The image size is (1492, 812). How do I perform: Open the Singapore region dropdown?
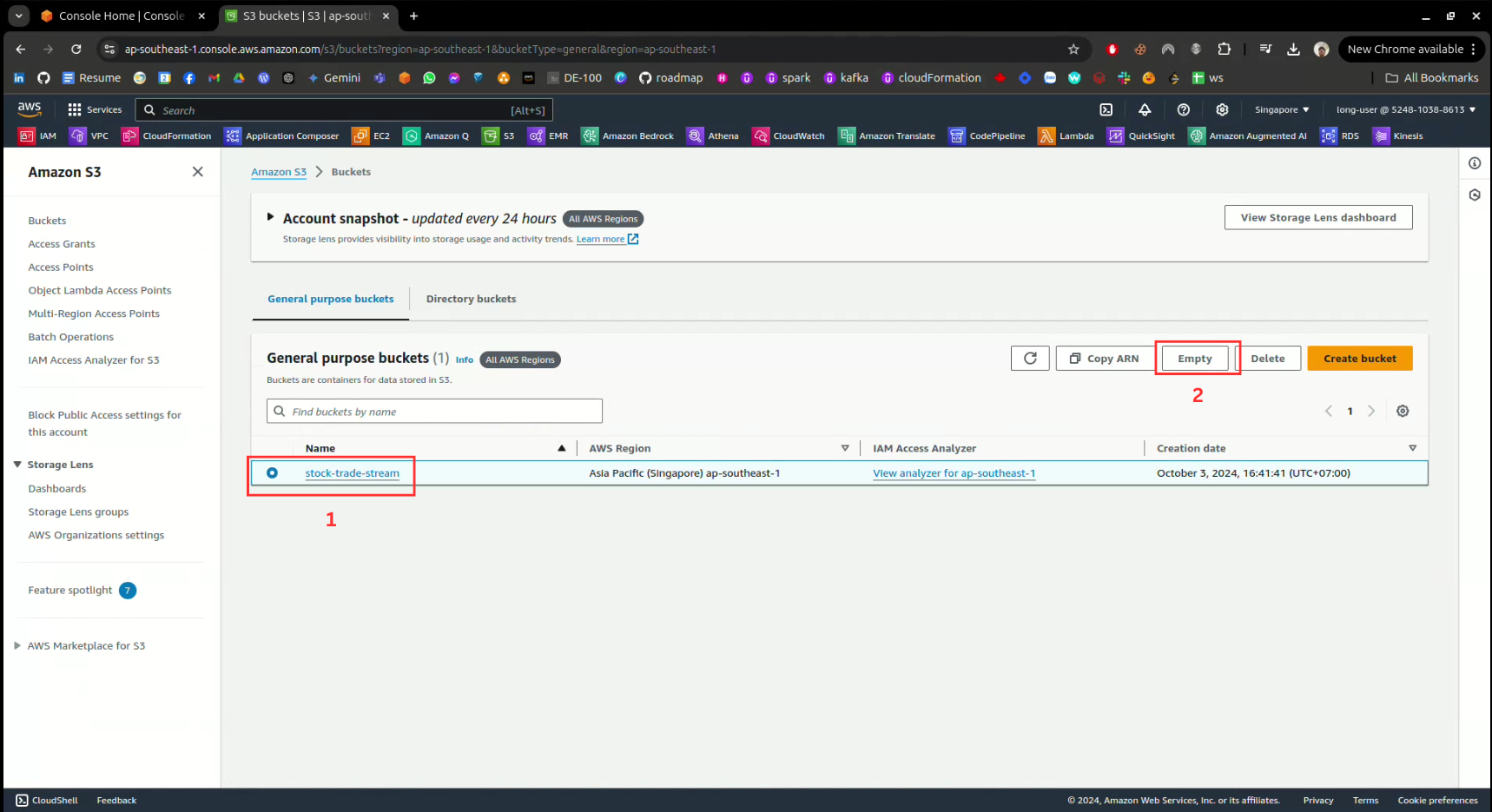click(x=1281, y=110)
